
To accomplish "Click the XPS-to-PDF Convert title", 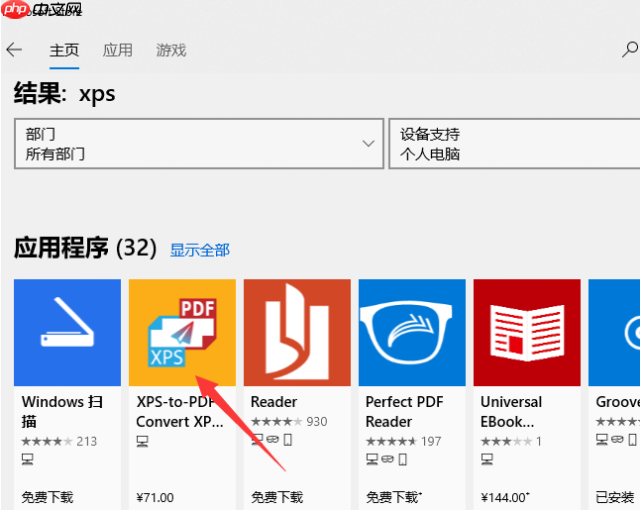I will click(180, 411).
